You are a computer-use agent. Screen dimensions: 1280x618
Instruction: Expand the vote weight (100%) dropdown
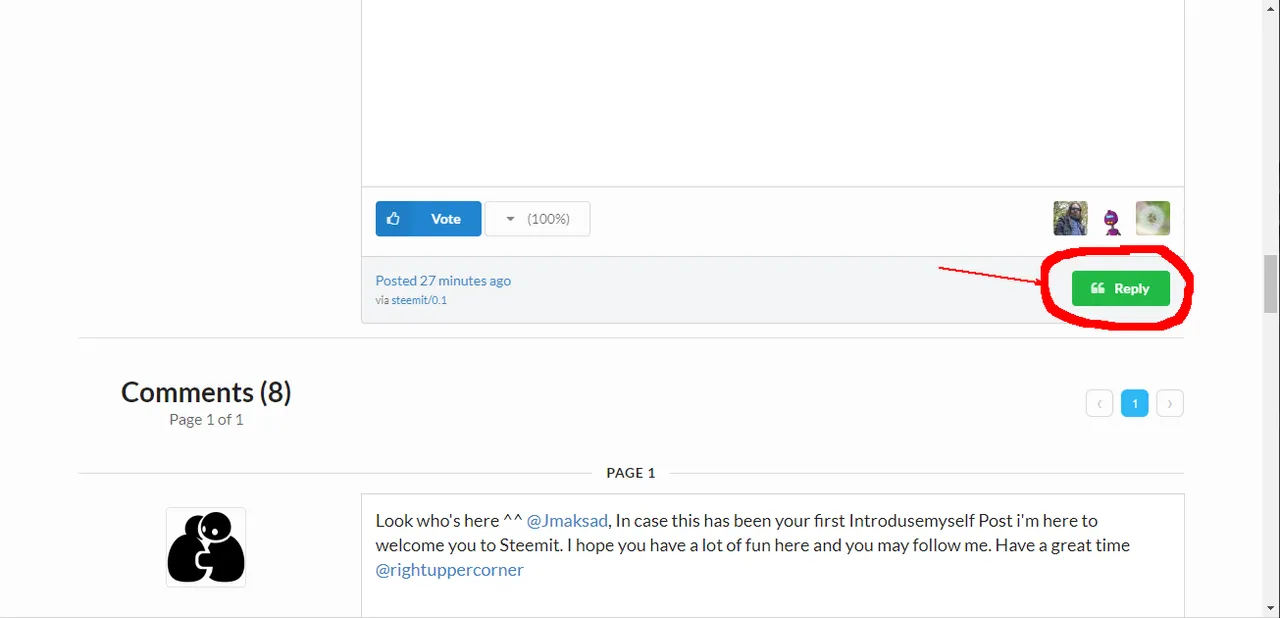click(x=538, y=219)
